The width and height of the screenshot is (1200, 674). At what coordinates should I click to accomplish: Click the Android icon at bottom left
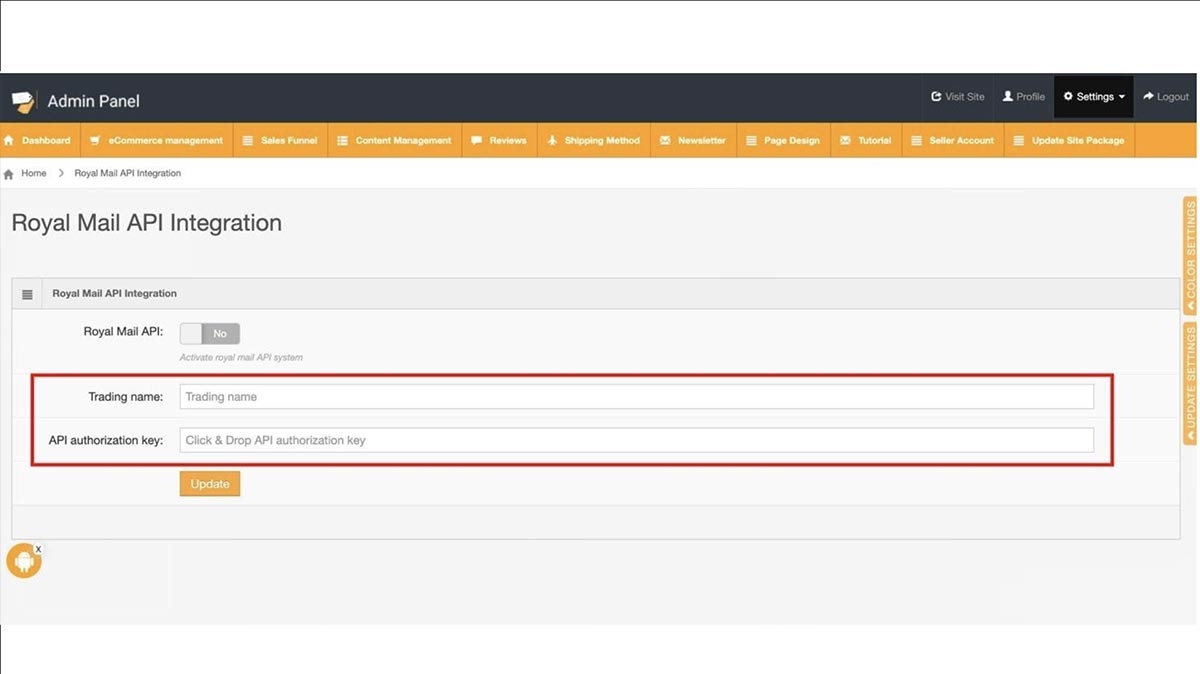coord(23,561)
